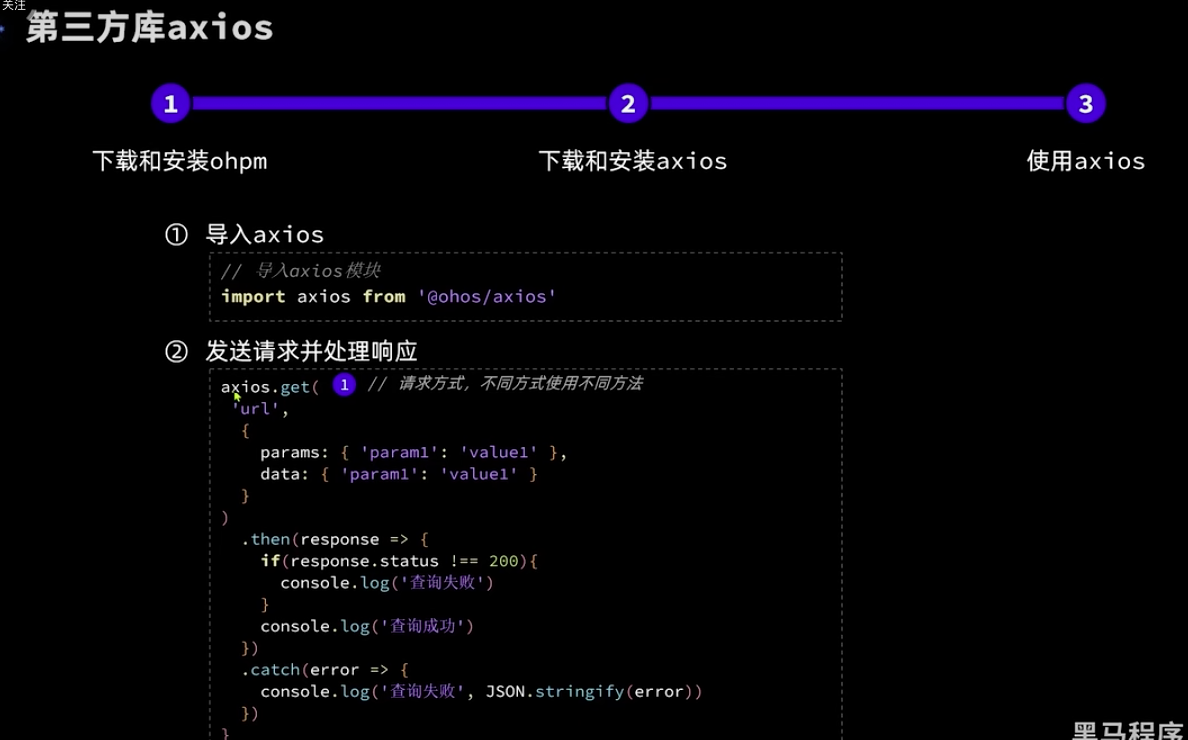Click the step 1 circle in the progress stepper
The image size is (1188, 740).
point(170,104)
